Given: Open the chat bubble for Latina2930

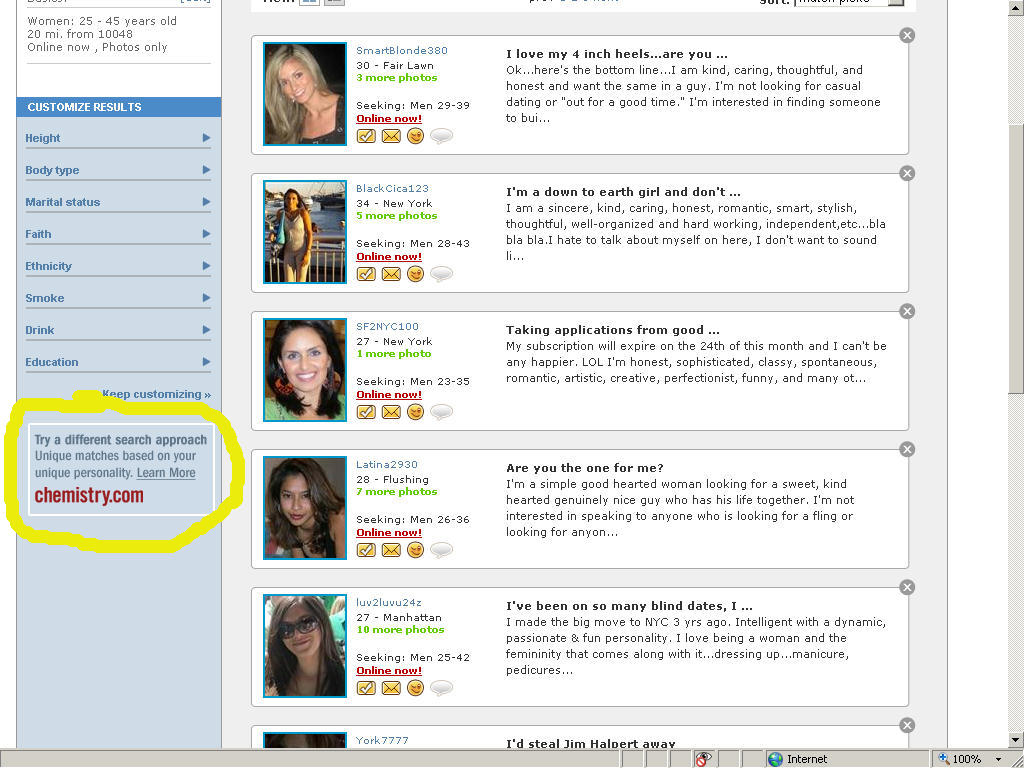Looking at the screenshot, I should (441, 550).
